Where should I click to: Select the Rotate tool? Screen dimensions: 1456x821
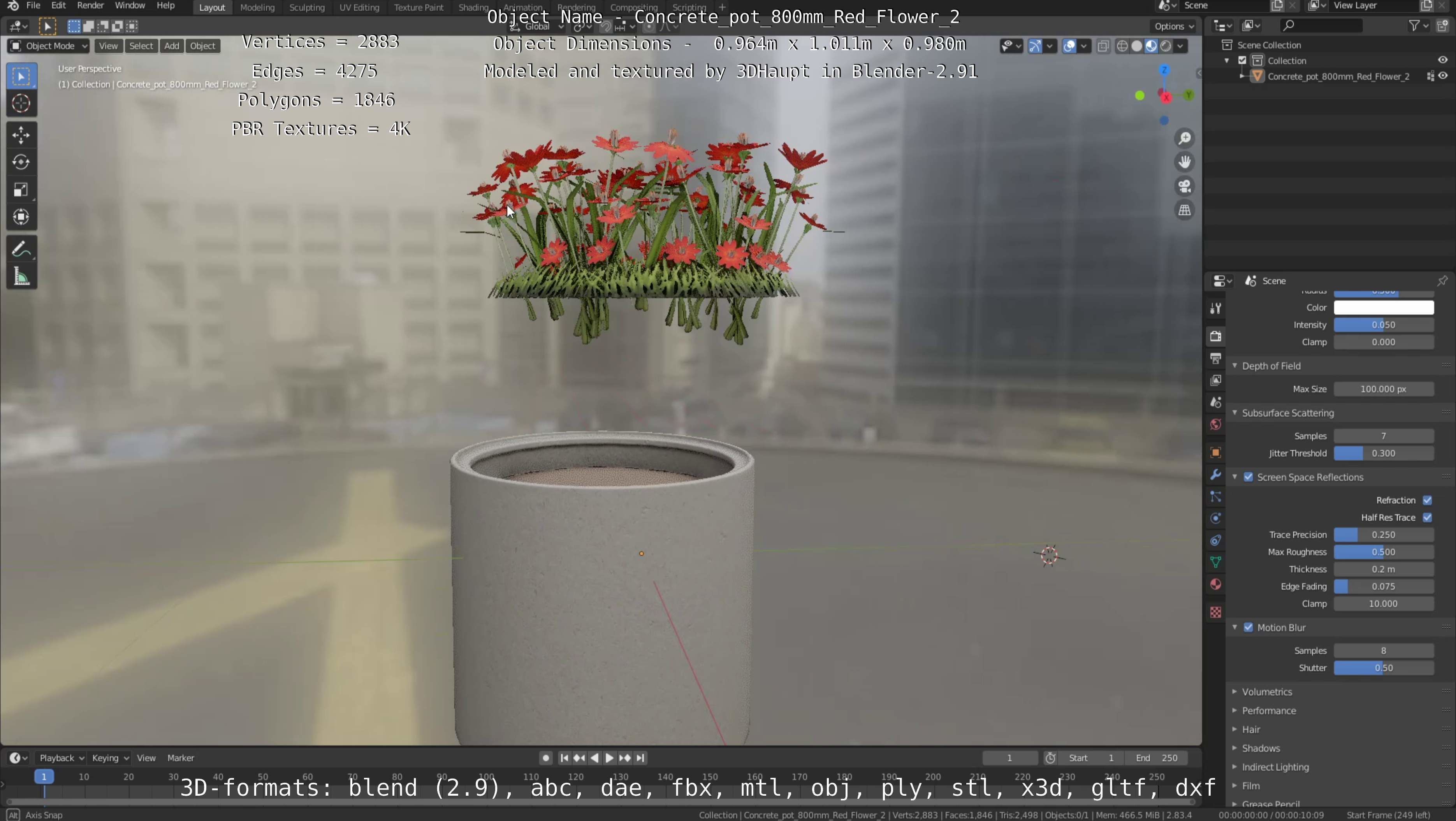(x=21, y=162)
